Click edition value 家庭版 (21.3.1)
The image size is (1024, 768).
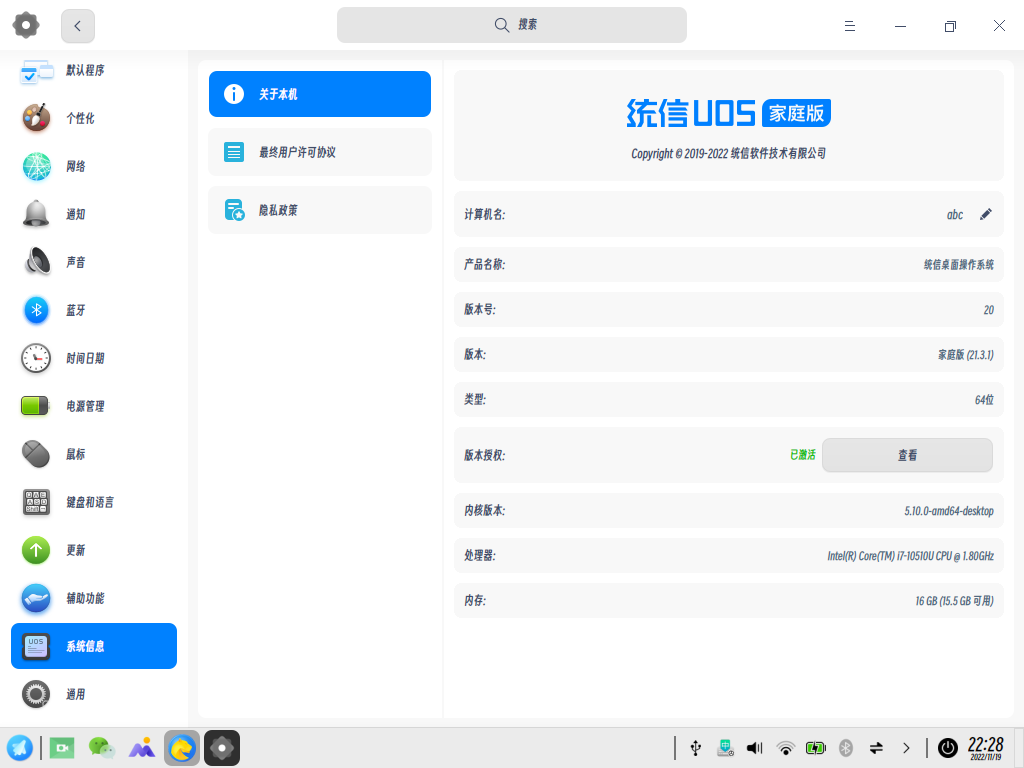tap(966, 355)
